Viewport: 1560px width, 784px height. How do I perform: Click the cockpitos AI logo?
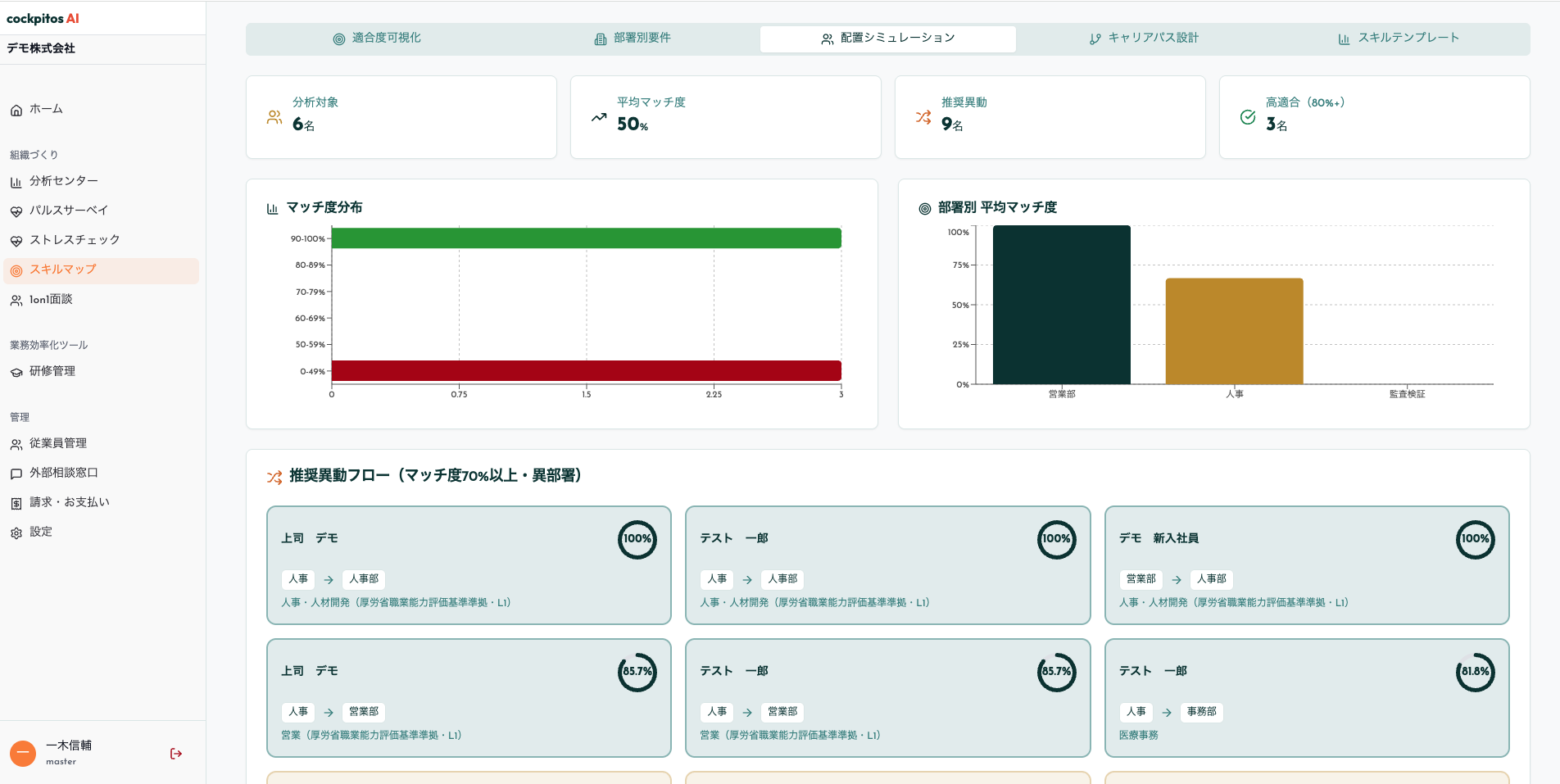click(x=43, y=19)
